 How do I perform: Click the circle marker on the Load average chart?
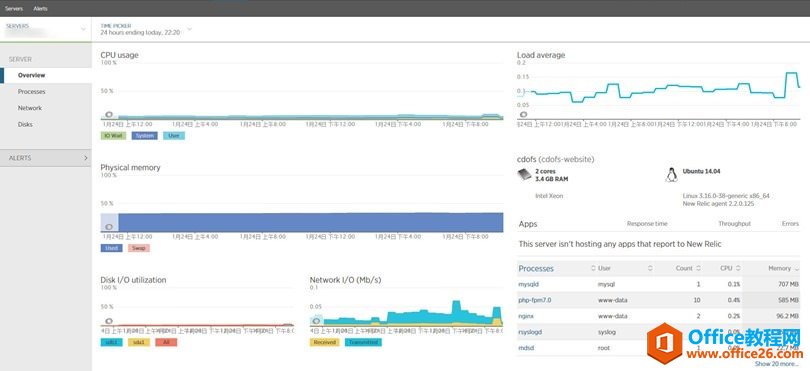523,114
